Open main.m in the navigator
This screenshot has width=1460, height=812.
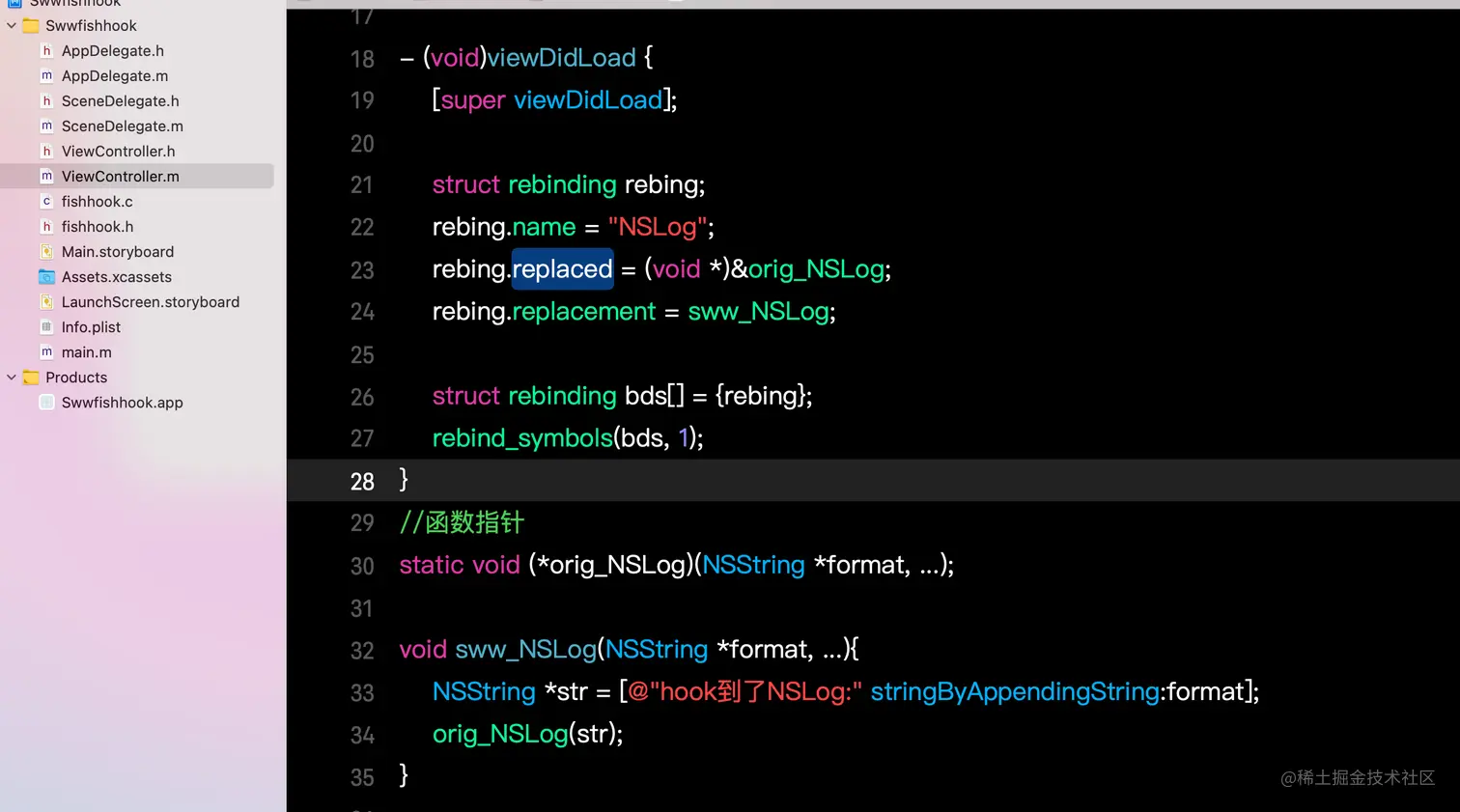pyautogui.click(x=87, y=351)
